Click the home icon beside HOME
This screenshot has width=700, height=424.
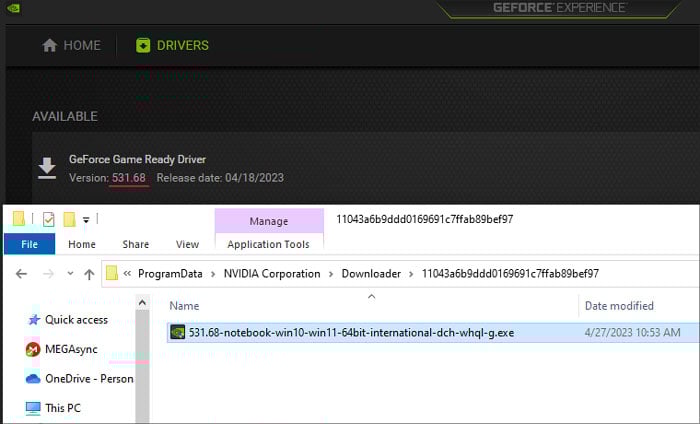[50, 46]
